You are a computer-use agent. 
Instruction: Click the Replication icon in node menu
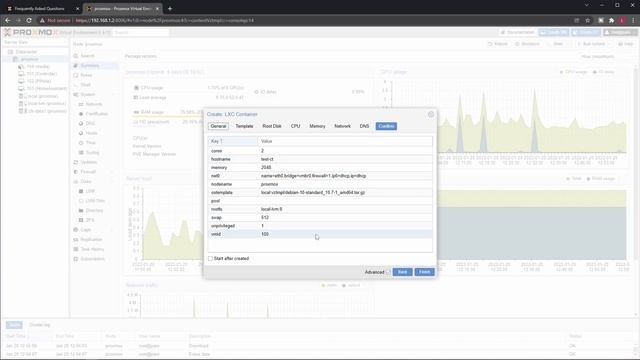(76, 240)
